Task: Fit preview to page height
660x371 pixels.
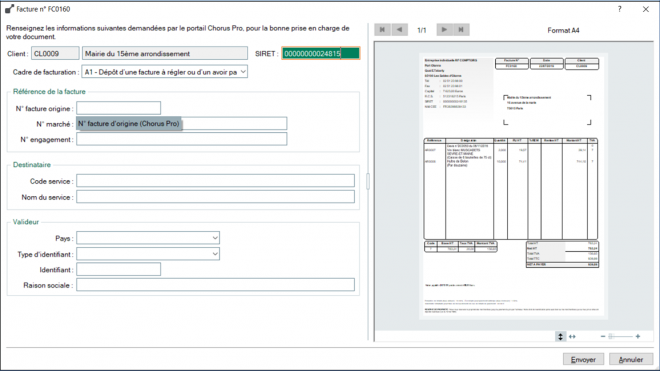Action: 560,336
